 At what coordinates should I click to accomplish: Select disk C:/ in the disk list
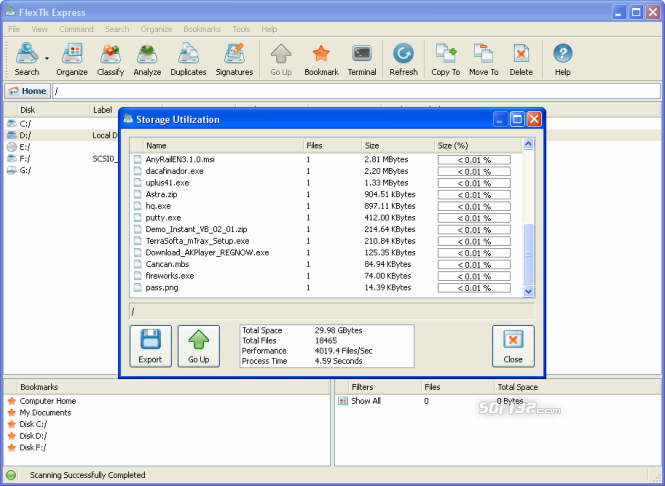[61, 124]
